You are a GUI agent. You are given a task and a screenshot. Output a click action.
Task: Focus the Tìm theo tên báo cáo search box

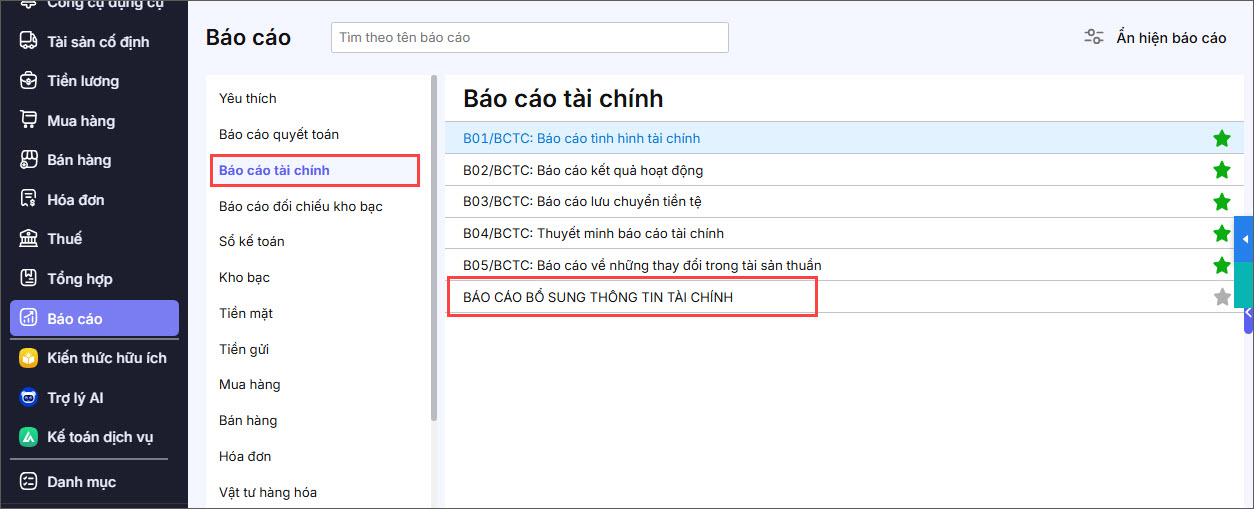529,37
